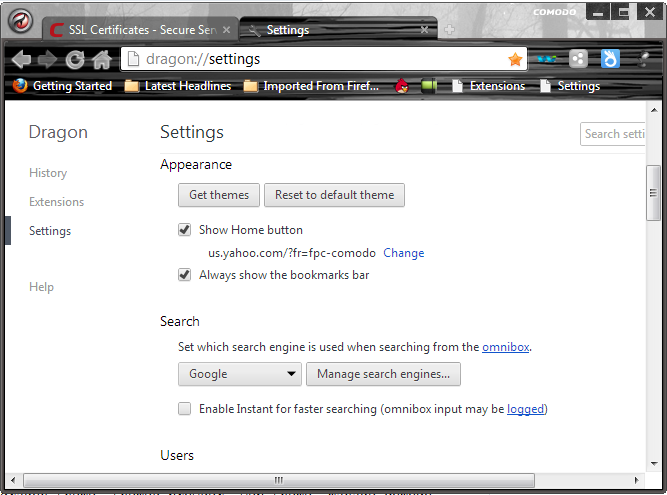Open the Comodo Dragon logo menu
The width and height of the screenshot is (667, 495).
(x=20, y=21)
